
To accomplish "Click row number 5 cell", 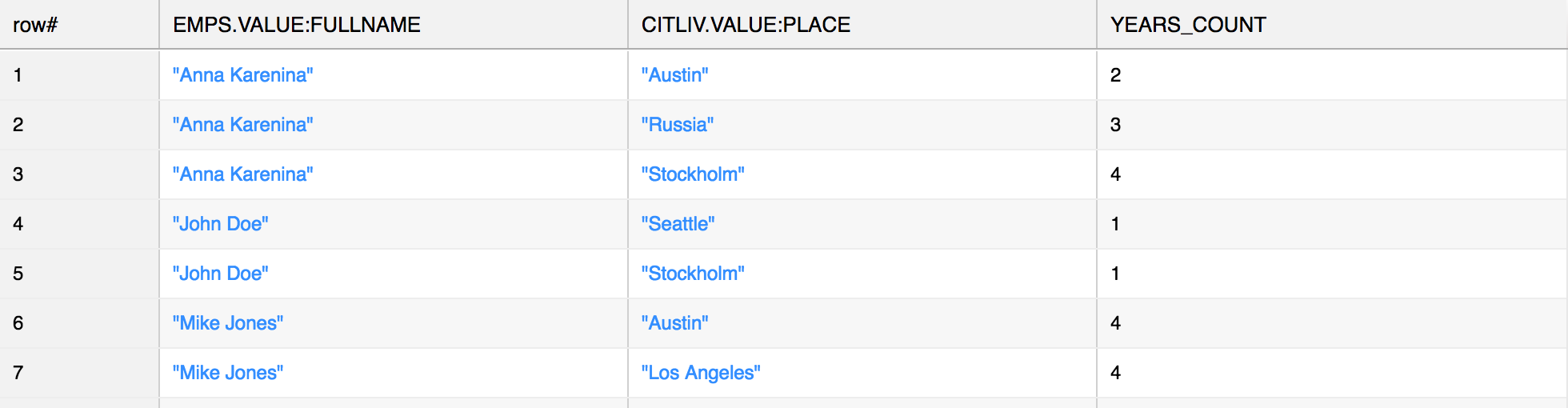I will tap(18, 274).
